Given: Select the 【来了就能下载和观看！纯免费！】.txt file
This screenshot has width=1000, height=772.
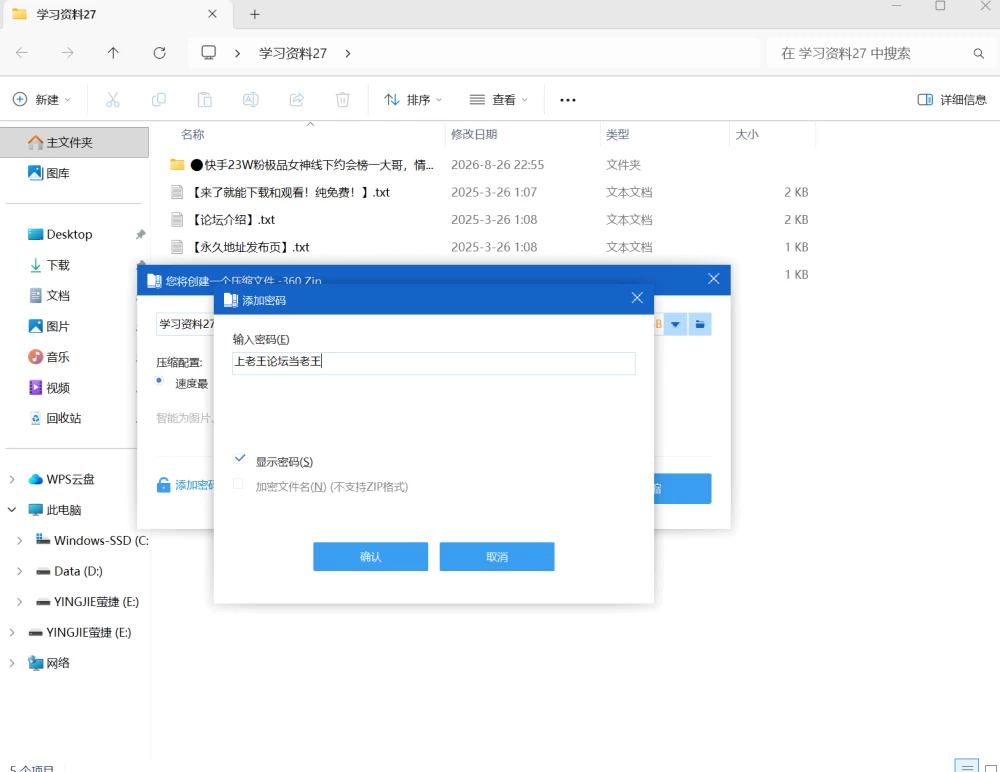Looking at the screenshot, I should point(490,192).
